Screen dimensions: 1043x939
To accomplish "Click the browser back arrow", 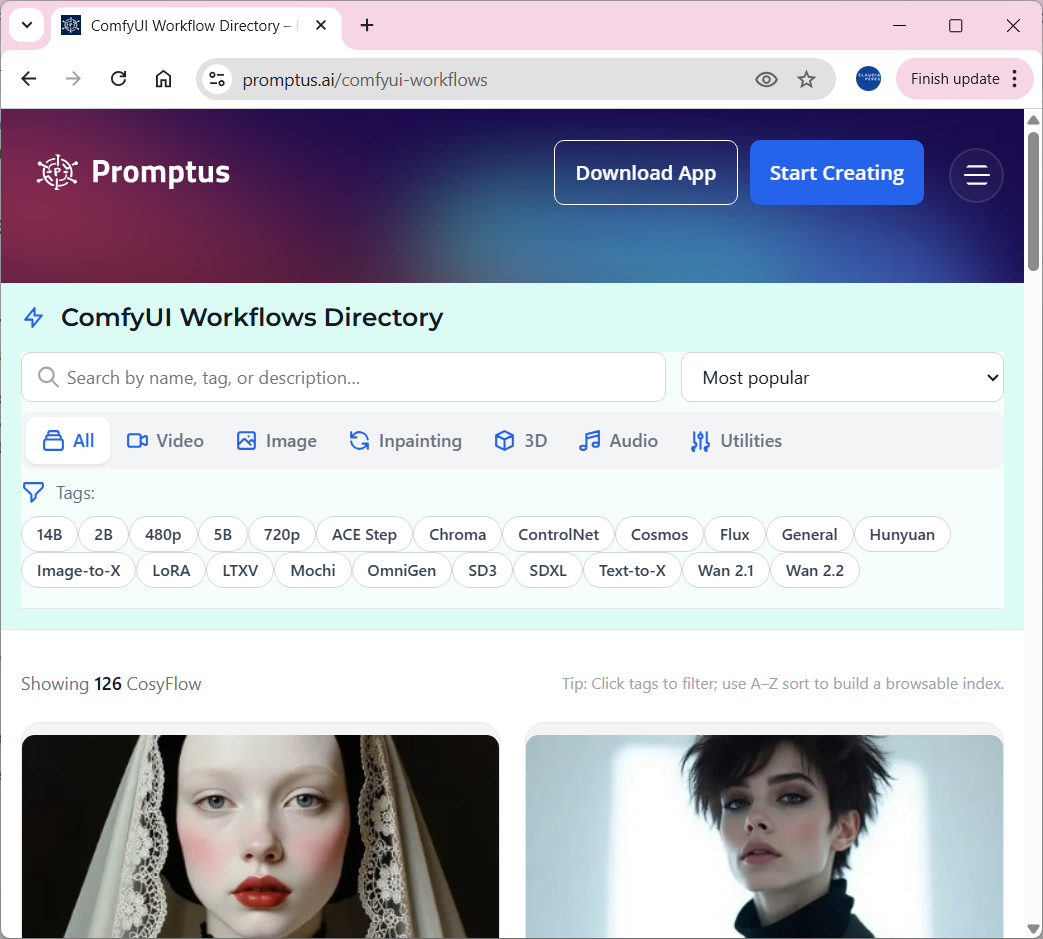I will [x=29, y=79].
